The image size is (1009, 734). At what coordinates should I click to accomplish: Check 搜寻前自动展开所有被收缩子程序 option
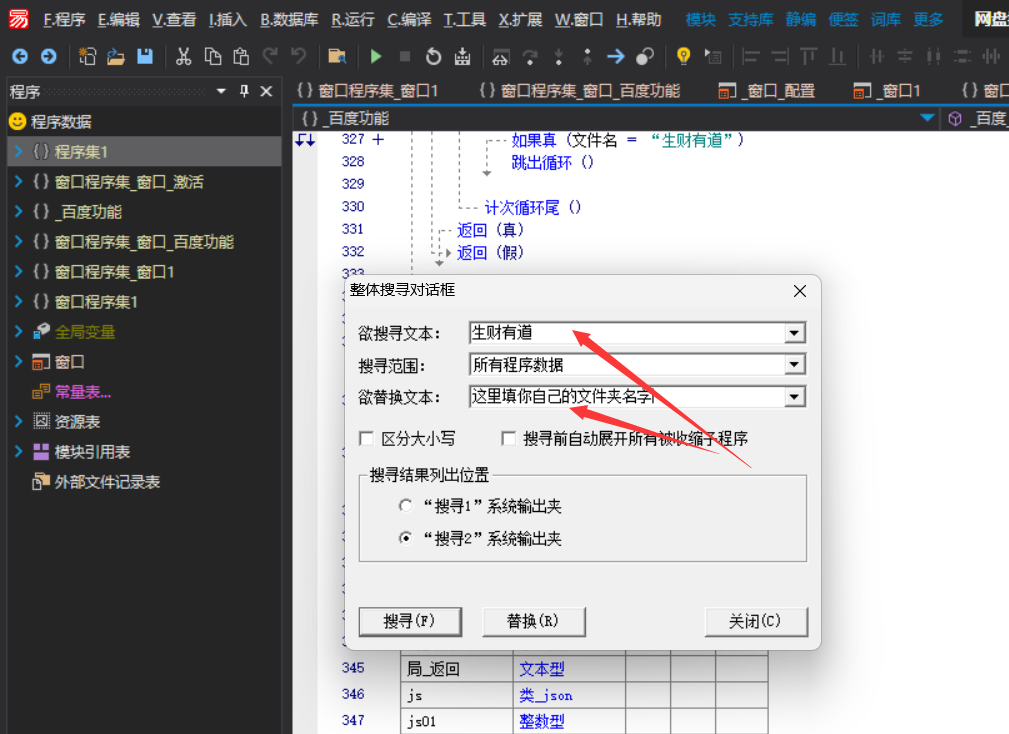point(509,438)
